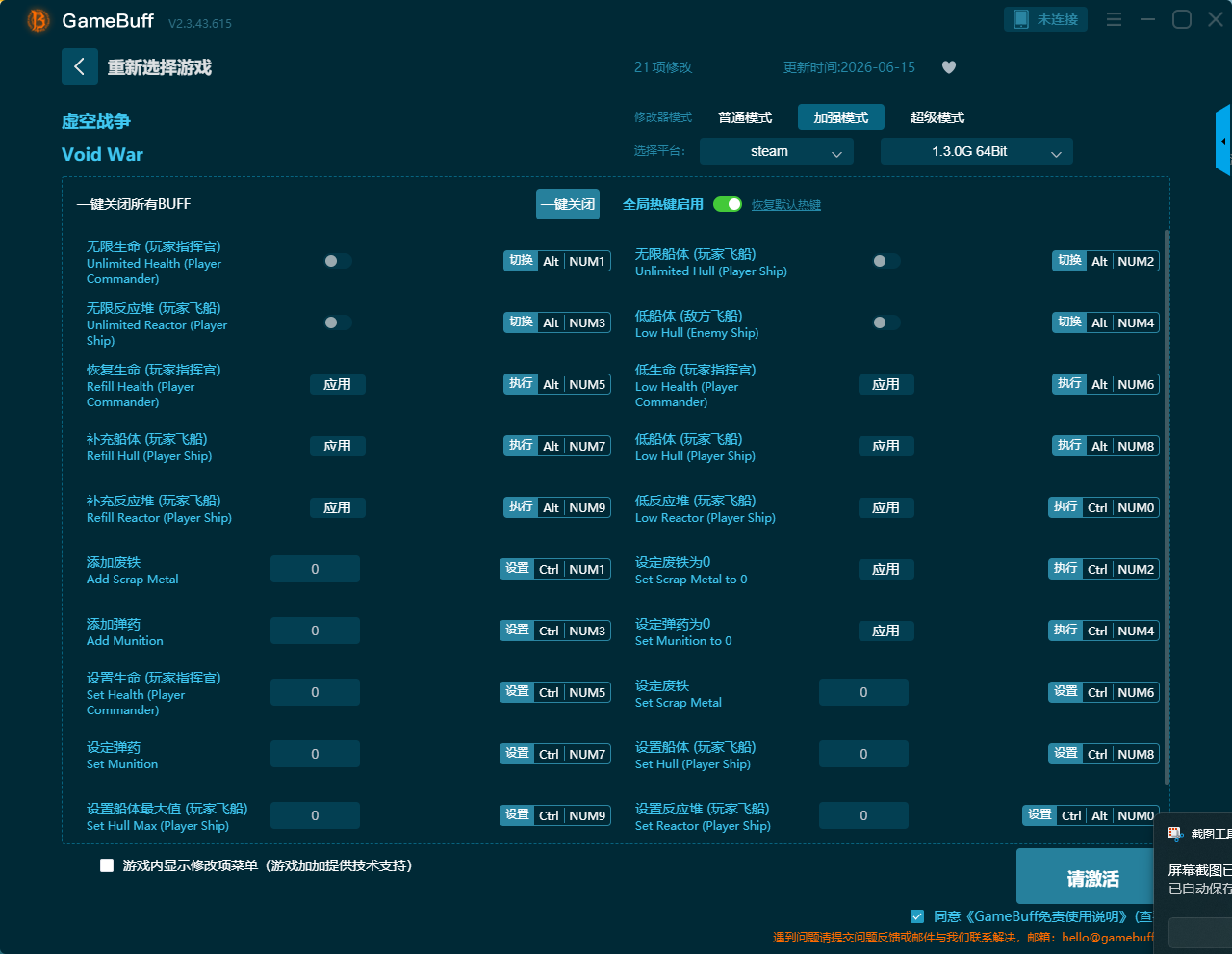The width and height of the screenshot is (1232, 954).
Task: Click the Ctrl NUM5 set hotkey
Action: (555, 692)
